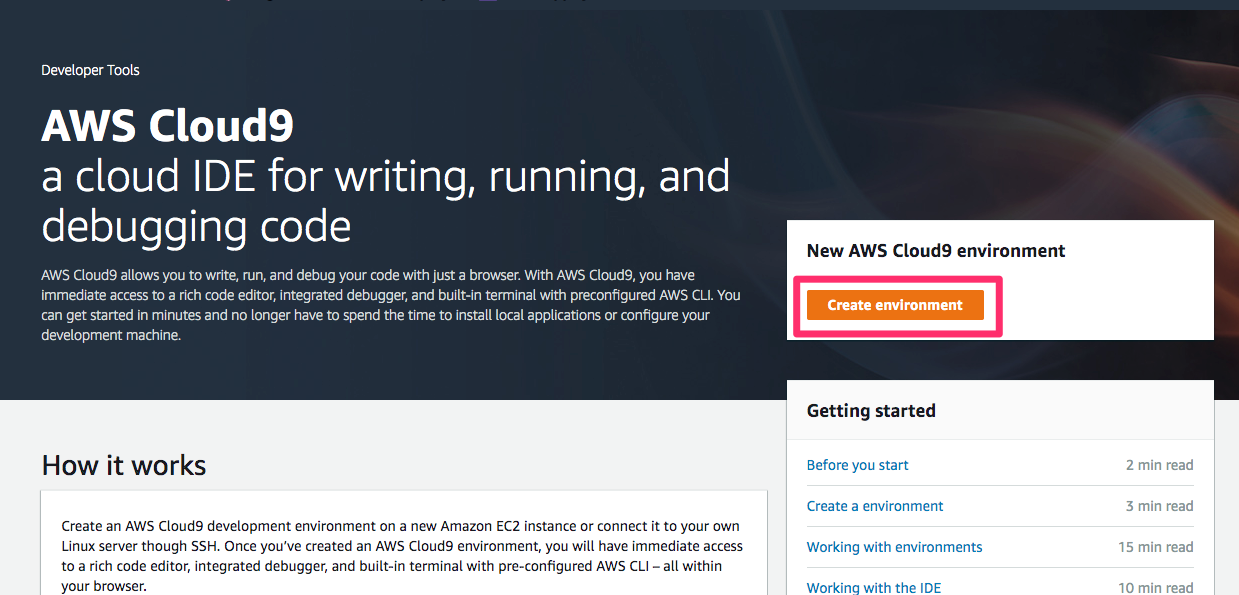Viewport: 1239px width, 595px height.
Task: Click the paragraph starting 'Create an AWS Cloud9 development'
Action: click(402, 556)
